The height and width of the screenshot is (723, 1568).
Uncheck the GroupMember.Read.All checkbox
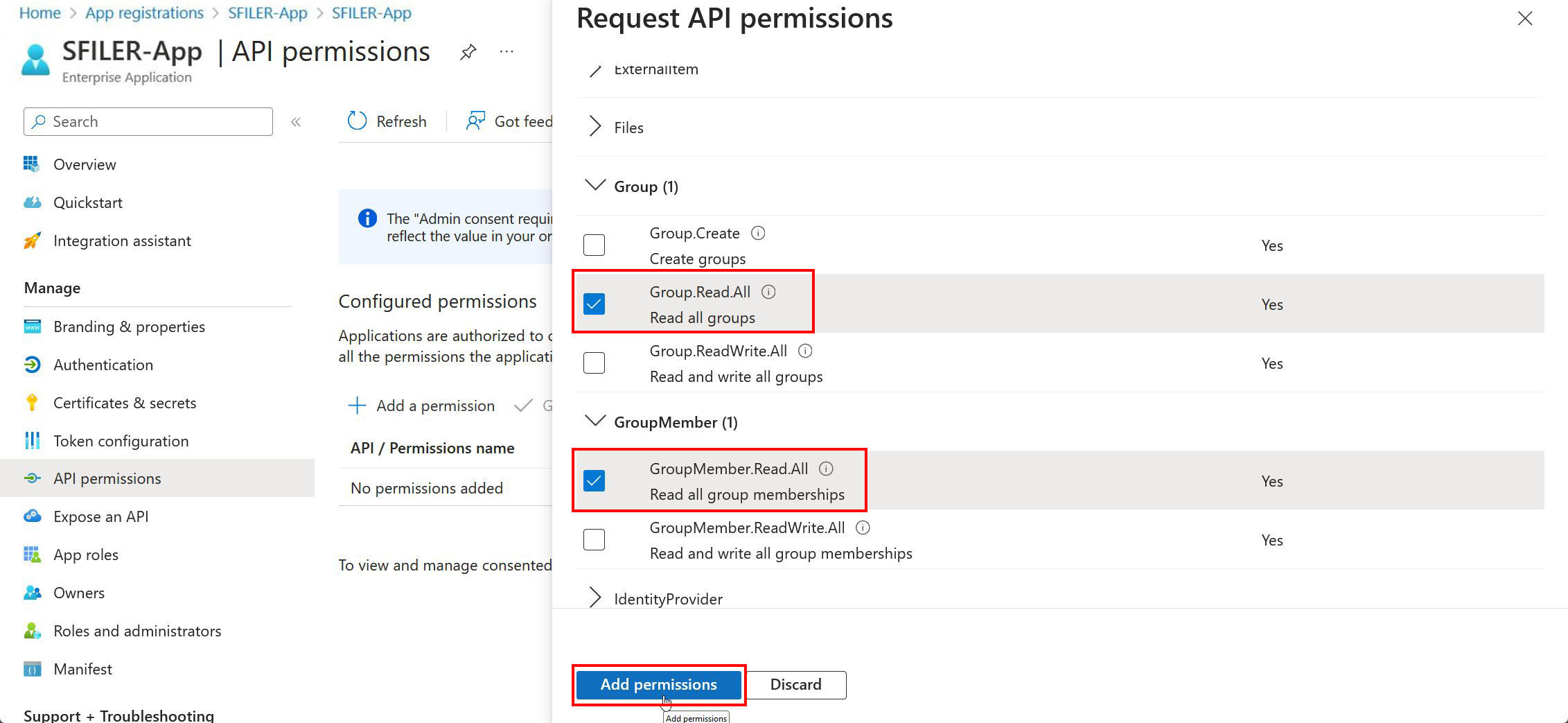594,480
